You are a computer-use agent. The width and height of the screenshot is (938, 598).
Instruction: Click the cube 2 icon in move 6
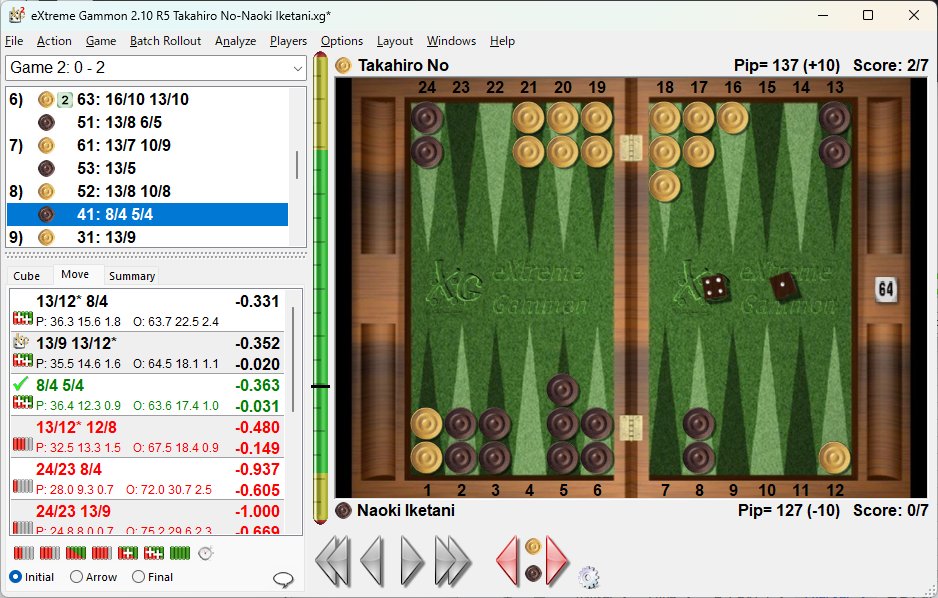click(x=65, y=100)
